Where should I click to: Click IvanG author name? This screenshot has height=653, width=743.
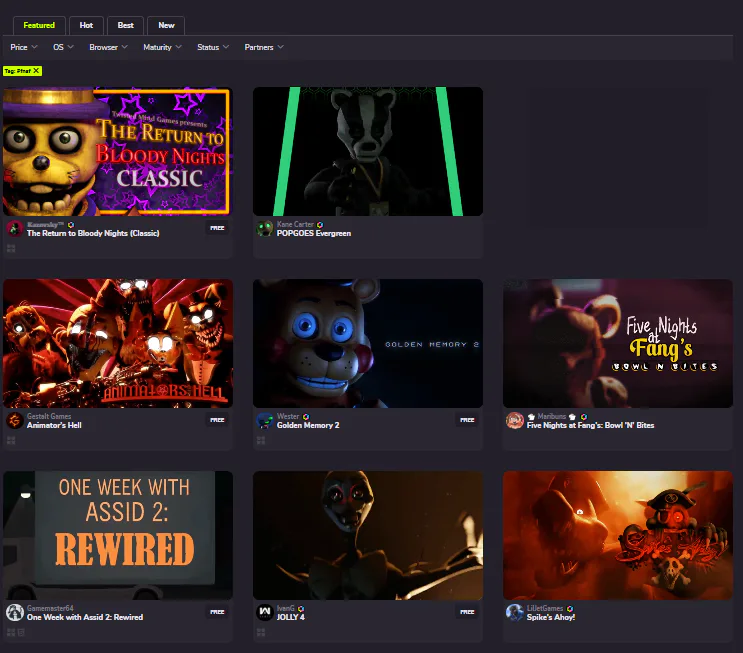coord(286,608)
